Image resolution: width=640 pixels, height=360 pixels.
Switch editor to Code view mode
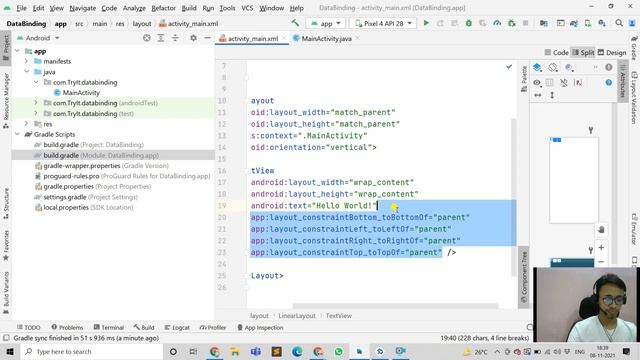click(x=557, y=53)
